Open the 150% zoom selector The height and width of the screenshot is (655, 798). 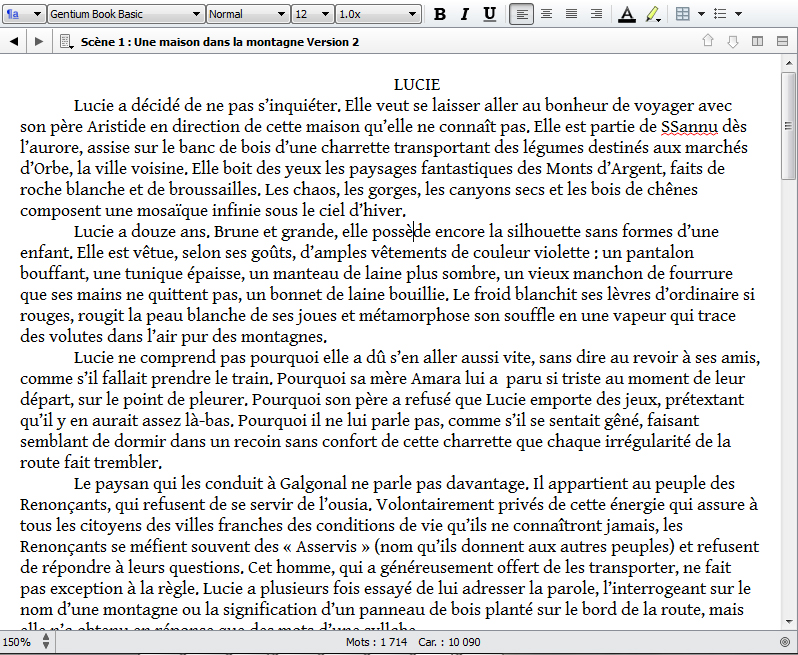coord(27,642)
